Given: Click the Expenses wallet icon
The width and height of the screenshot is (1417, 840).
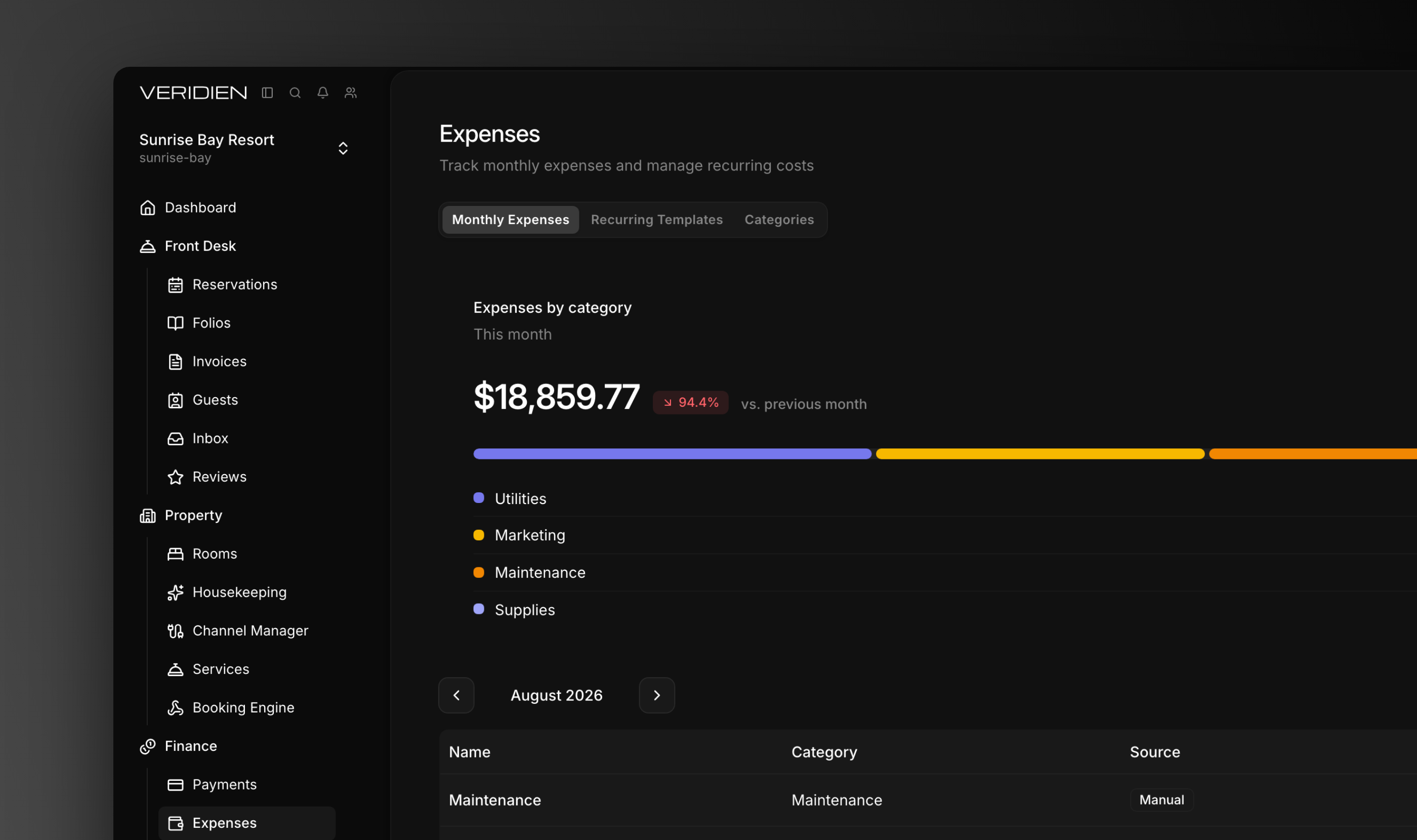Looking at the screenshot, I should 175,824.
